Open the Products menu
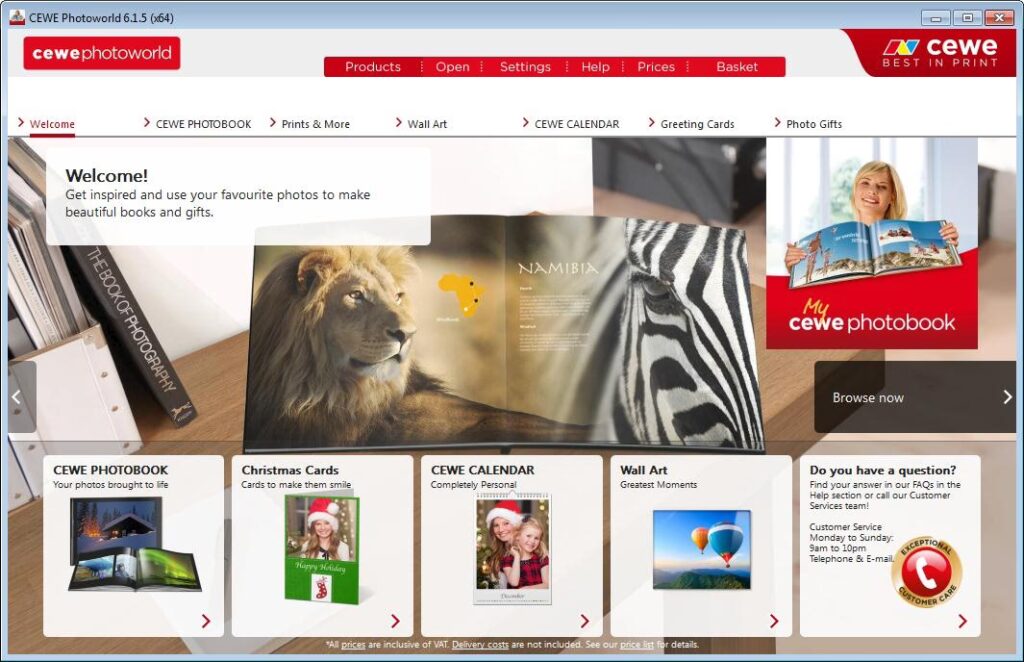The image size is (1024, 662). (x=372, y=67)
